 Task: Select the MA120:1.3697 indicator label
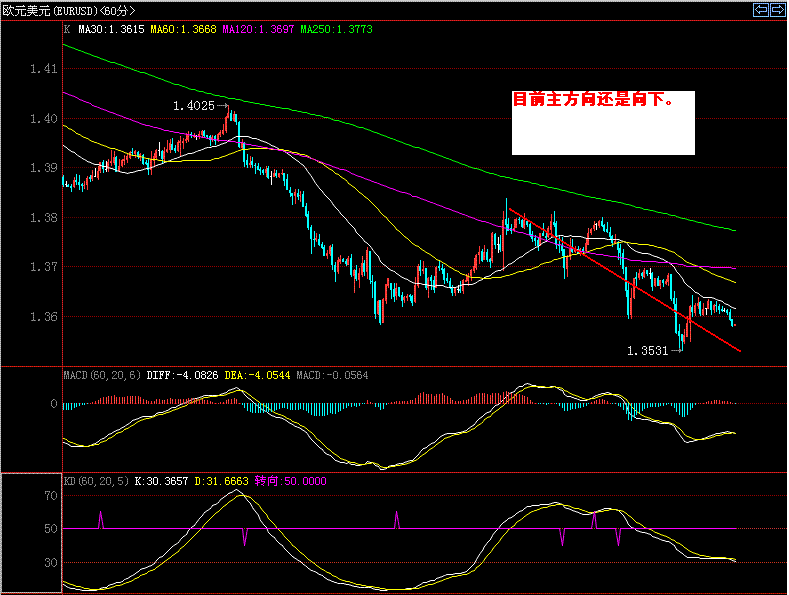click(x=258, y=29)
